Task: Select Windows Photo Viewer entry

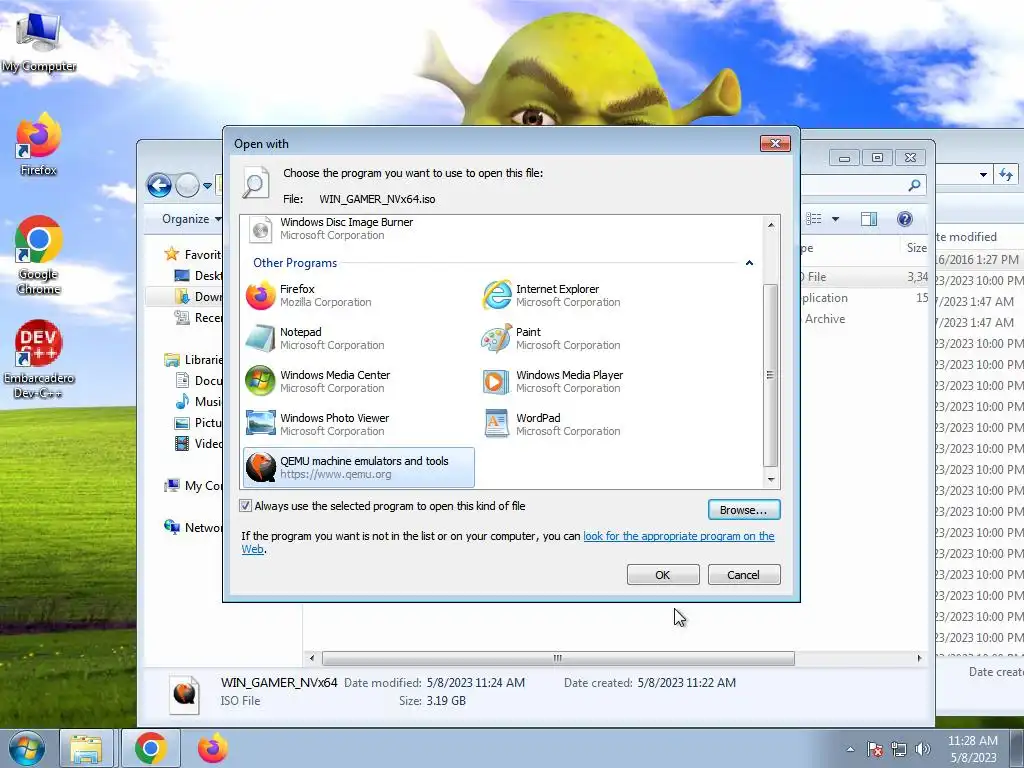Action: click(x=358, y=424)
